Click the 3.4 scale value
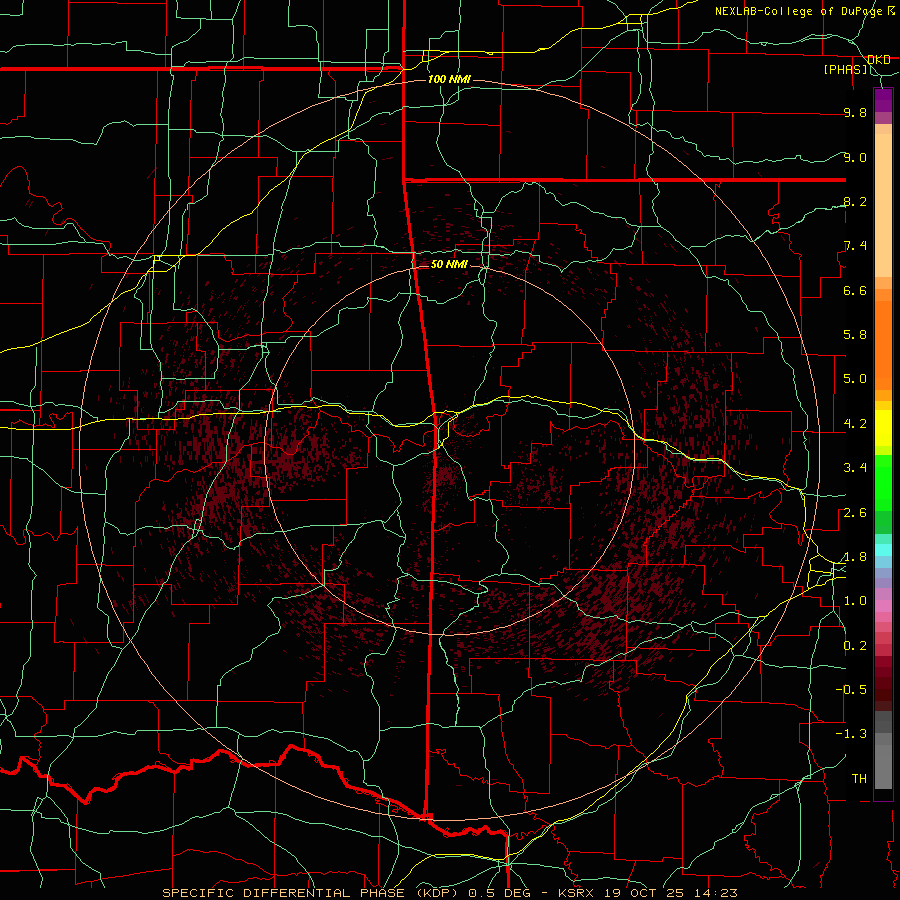The image size is (900, 900). pos(855,468)
